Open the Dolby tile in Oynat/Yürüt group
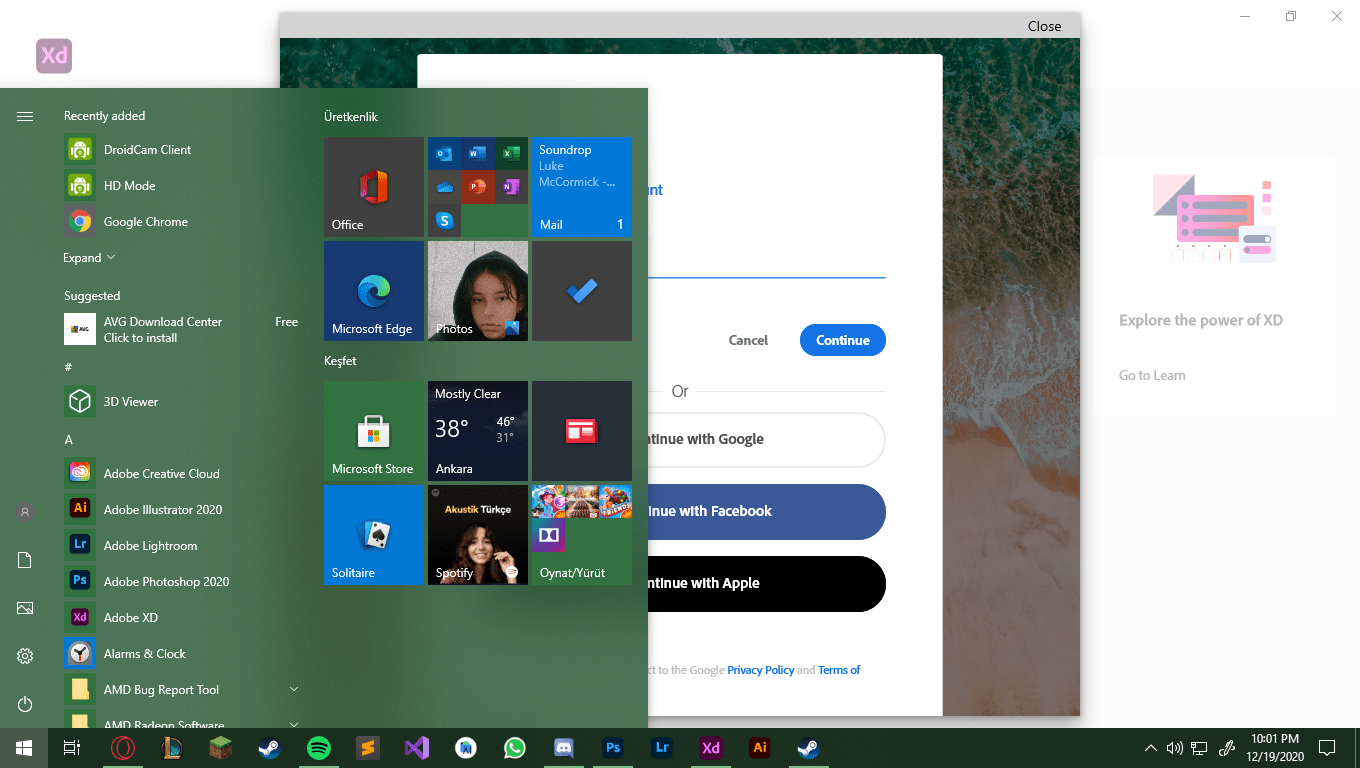This screenshot has width=1360, height=768. (549, 535)
